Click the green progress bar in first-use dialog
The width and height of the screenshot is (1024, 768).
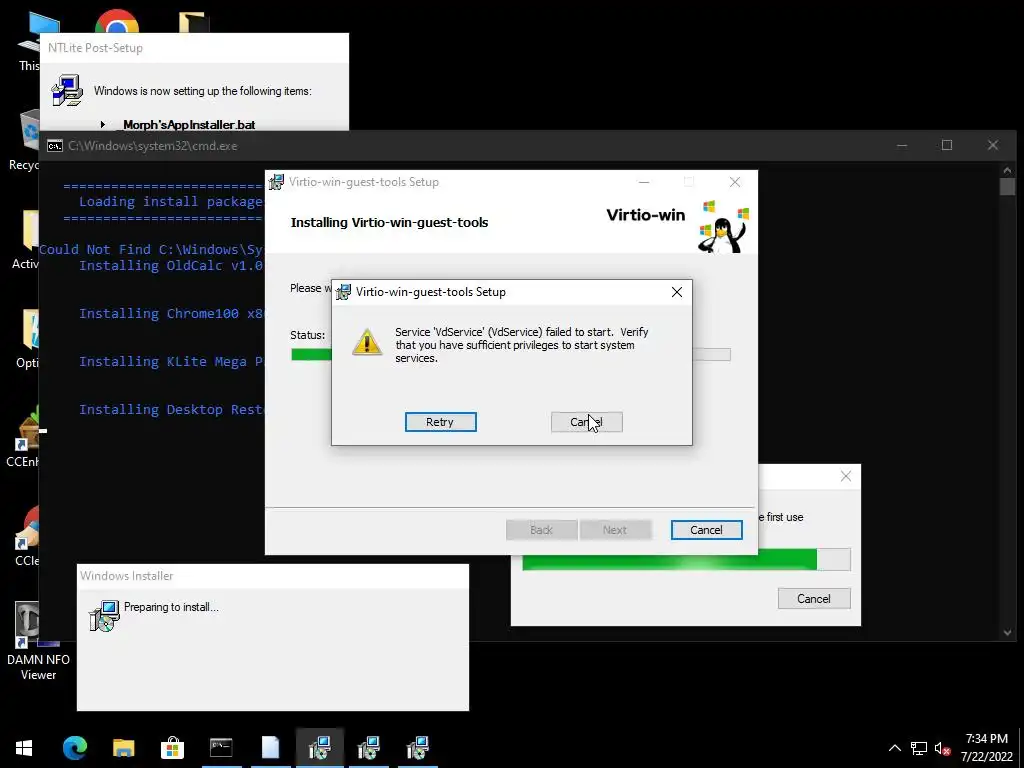tap(686, 559)
